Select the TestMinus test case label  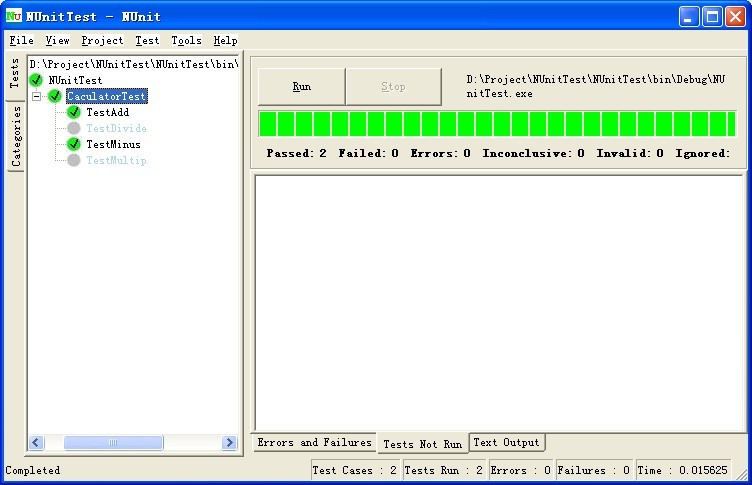point(113,145)
